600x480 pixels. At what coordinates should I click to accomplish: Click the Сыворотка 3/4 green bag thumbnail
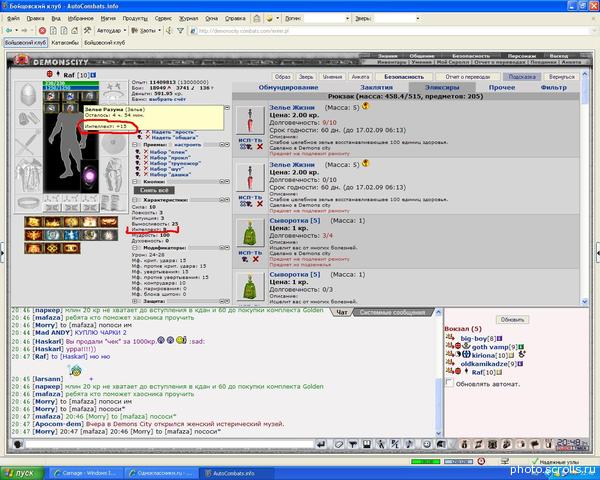pyautogui.click(x=250, y=233)
